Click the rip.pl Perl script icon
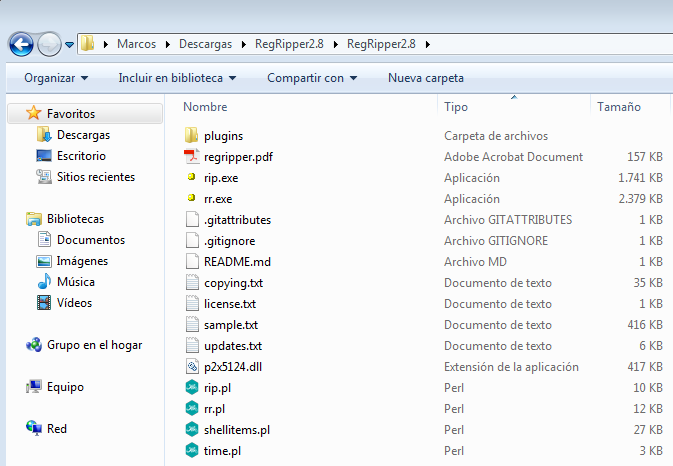This screenshot has width=673, height=466. tap(193, 388)
